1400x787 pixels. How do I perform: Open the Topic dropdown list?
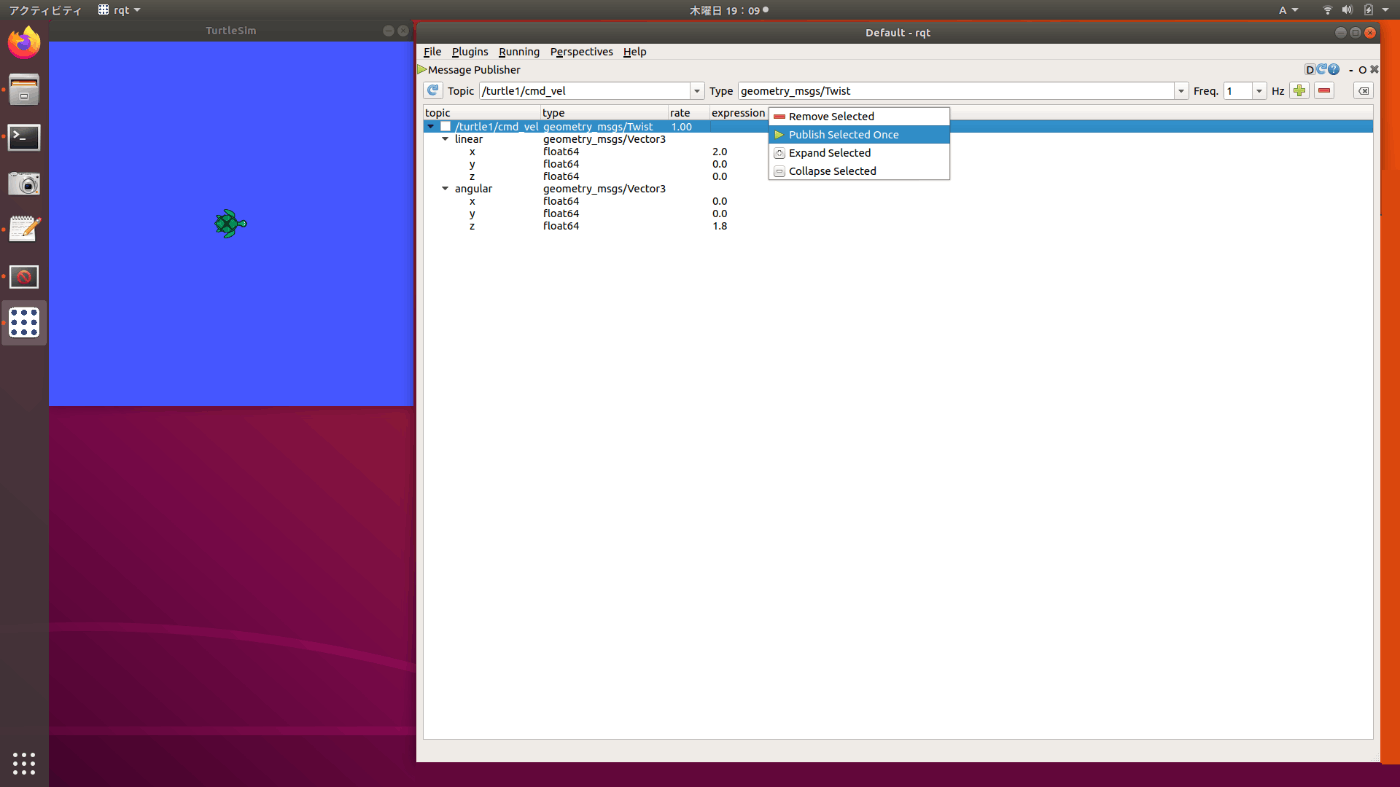(697, 91)
